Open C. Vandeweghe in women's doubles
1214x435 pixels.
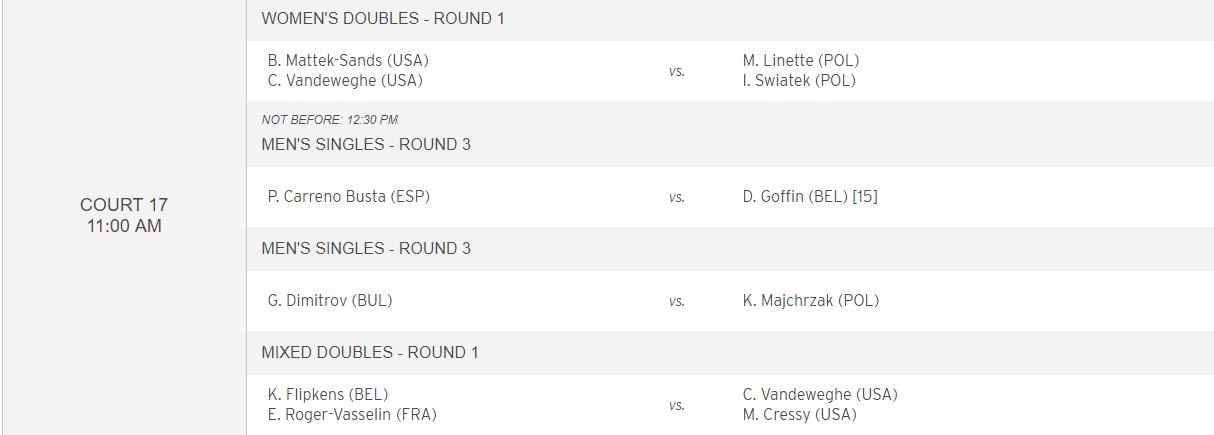tap(345, 81)
